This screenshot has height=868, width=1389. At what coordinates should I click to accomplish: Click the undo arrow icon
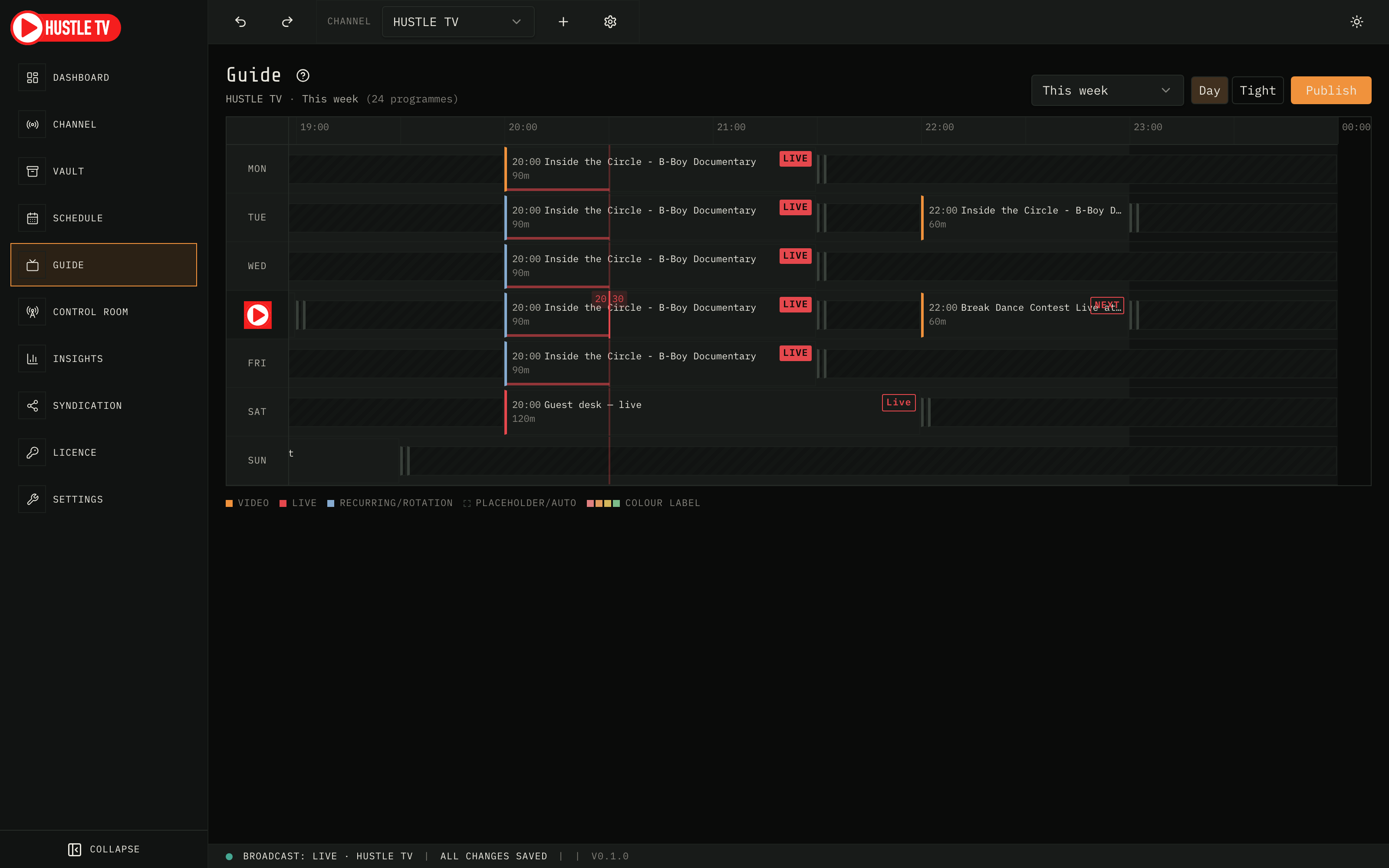click(240, 22)
